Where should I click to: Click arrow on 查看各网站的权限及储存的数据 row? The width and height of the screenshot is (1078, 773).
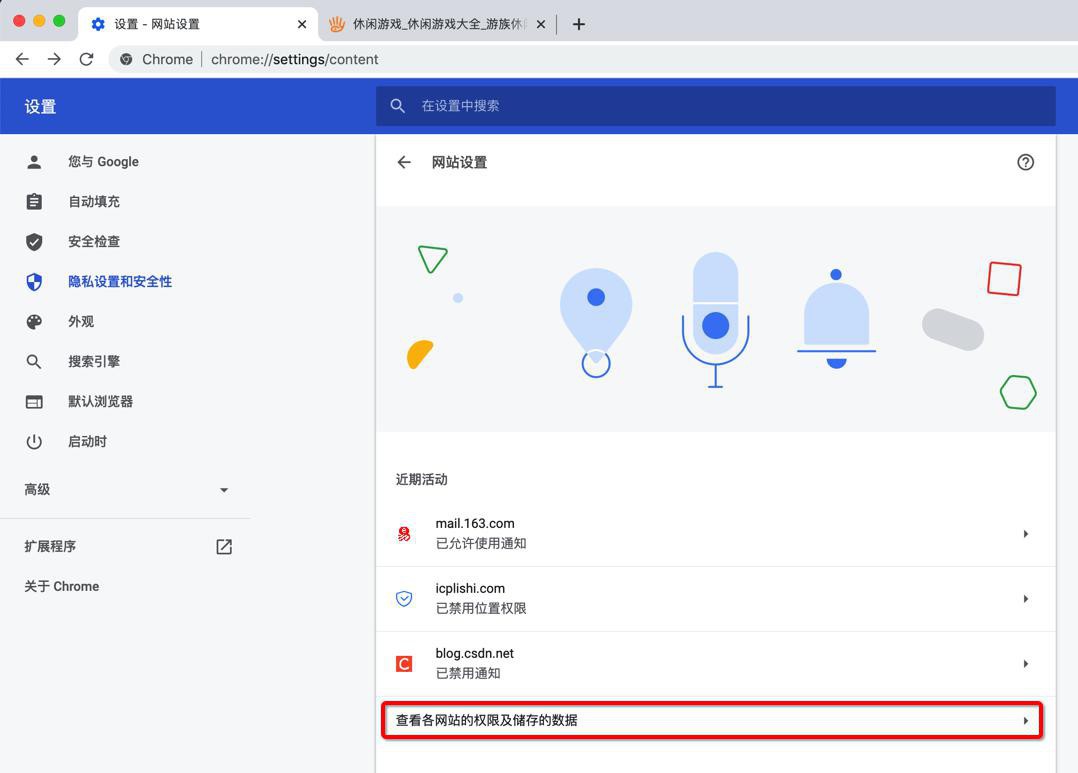tap(1025, 721)
